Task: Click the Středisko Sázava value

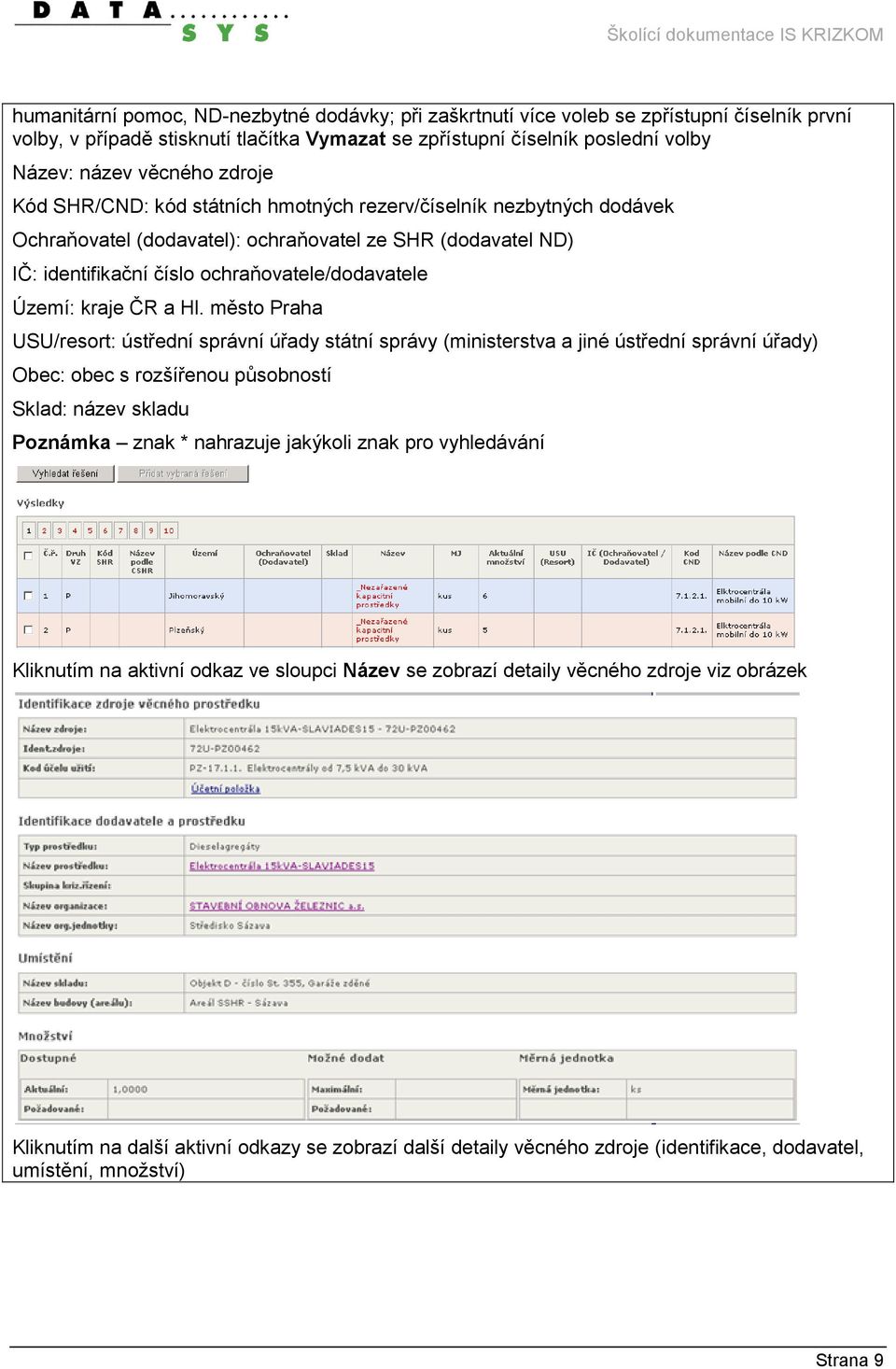Action: coord(231,926)
